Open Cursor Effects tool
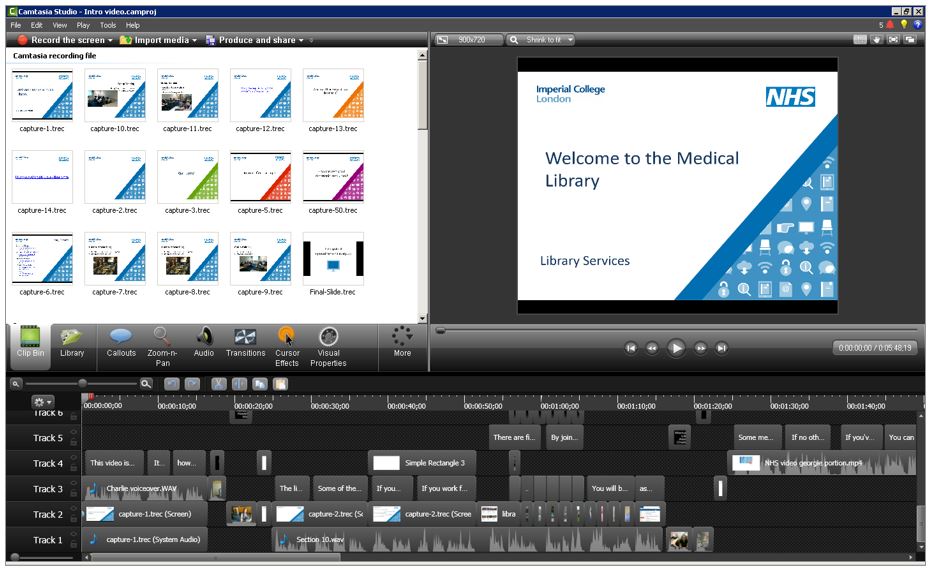 pyautogui.click(x=287, y=343)
